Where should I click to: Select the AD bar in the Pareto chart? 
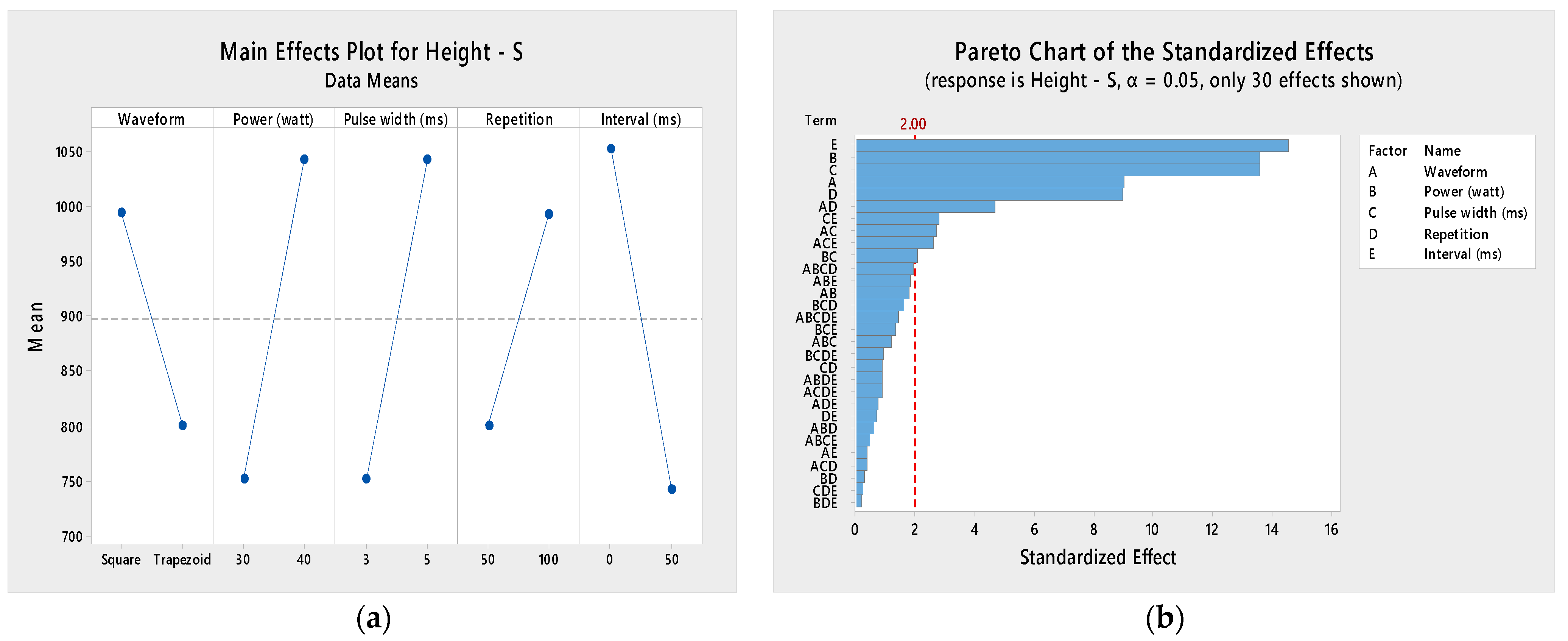pos(925,207)
